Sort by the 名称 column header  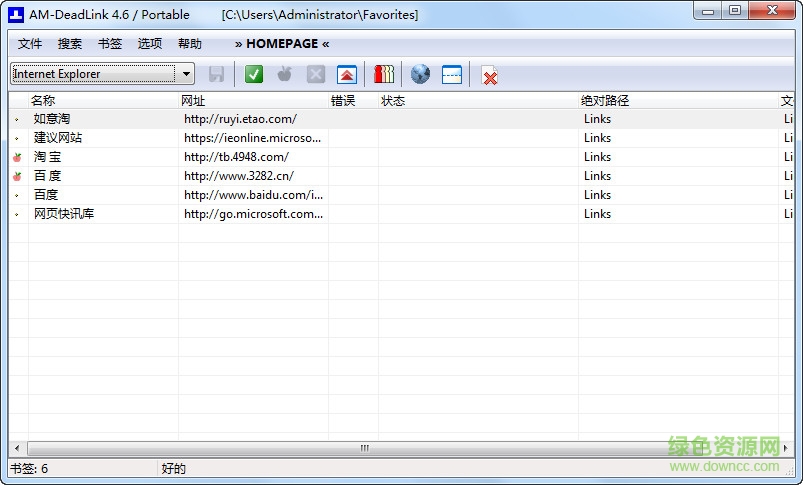103,100
